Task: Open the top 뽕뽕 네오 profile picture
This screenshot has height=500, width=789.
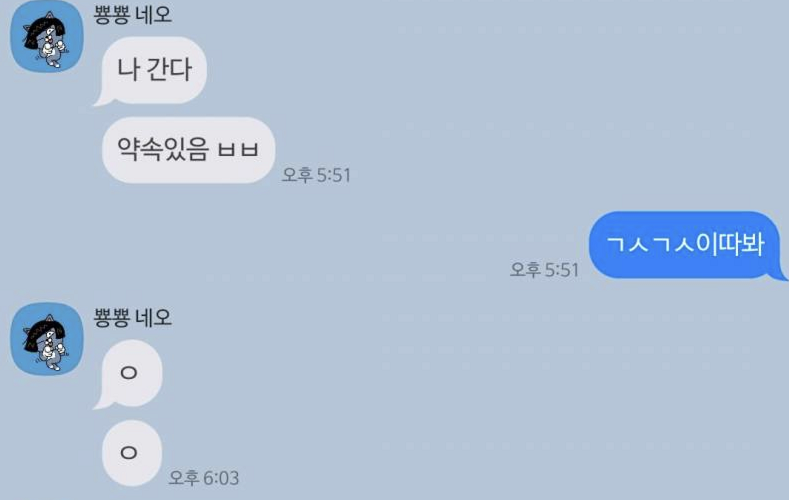Action: 47,36
